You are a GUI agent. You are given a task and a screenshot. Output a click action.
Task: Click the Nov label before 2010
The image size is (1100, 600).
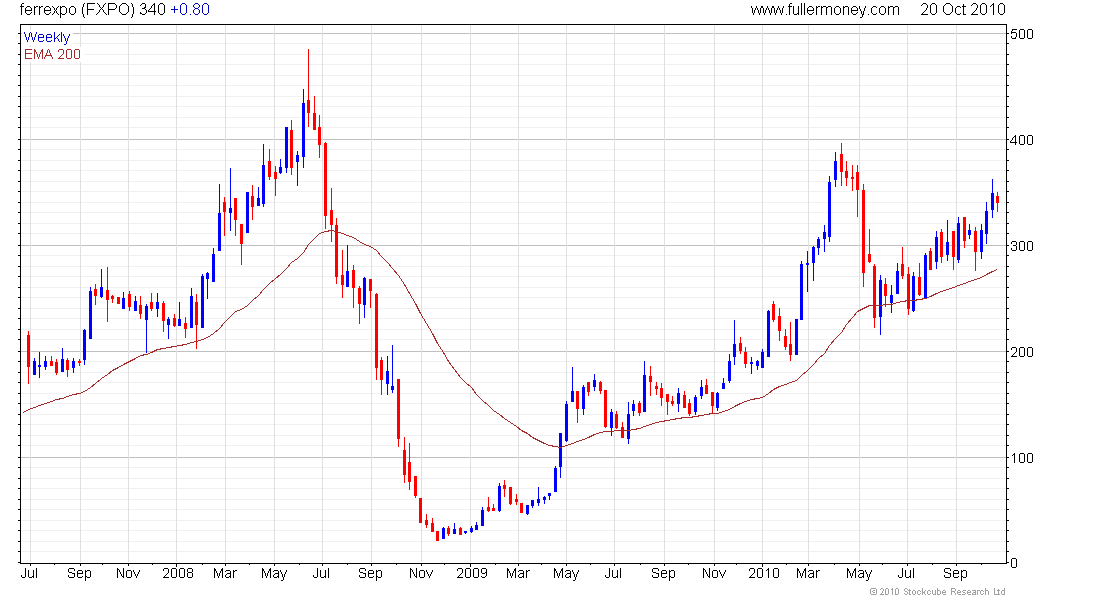pyautogui.click(x=713, y=573)
